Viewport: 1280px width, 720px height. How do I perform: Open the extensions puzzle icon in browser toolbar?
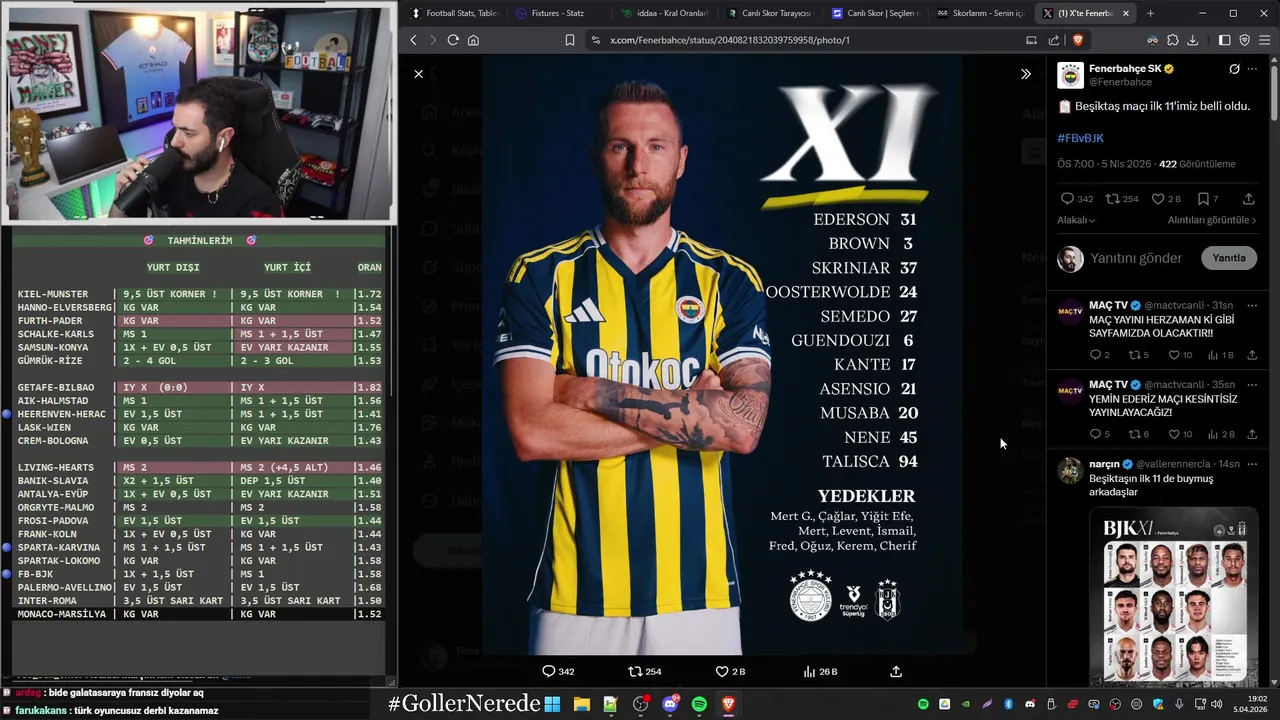tap(1173, 40)
